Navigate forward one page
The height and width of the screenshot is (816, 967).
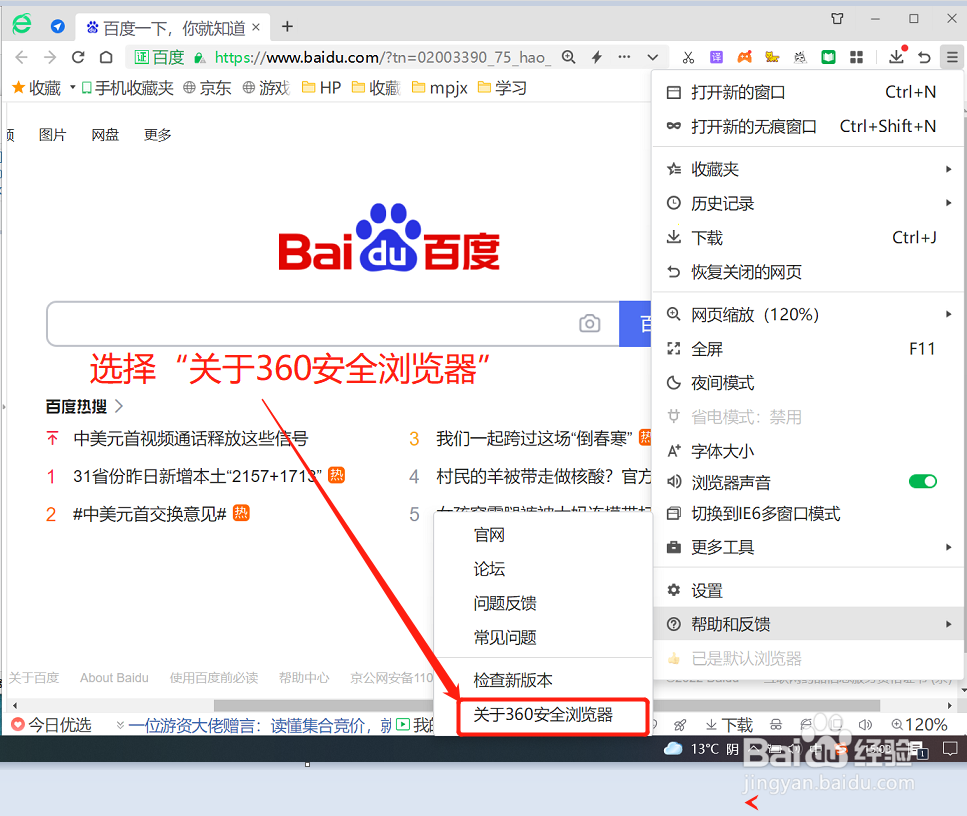point(50,57)
